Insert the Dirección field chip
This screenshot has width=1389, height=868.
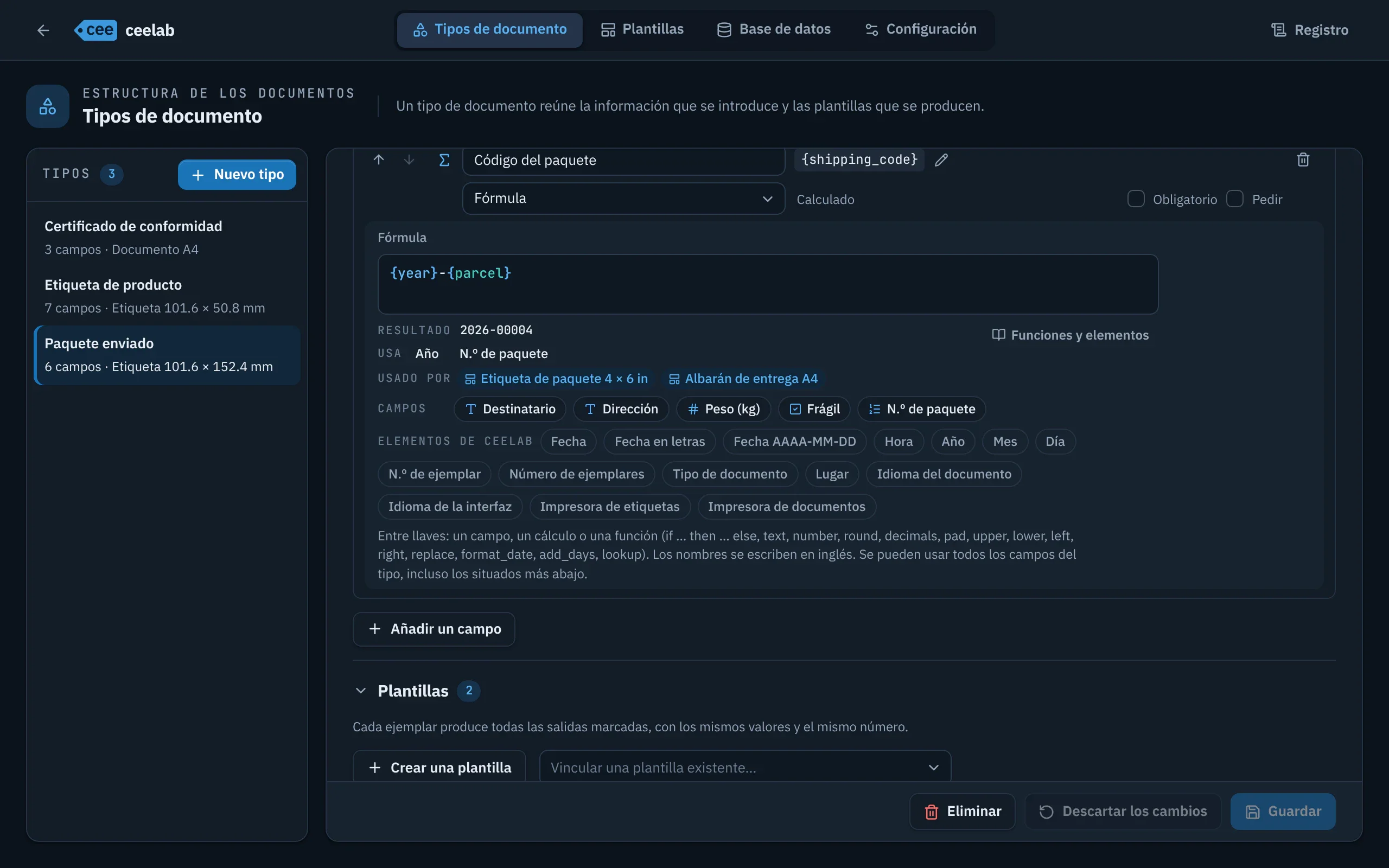click(x=621, y=409)
